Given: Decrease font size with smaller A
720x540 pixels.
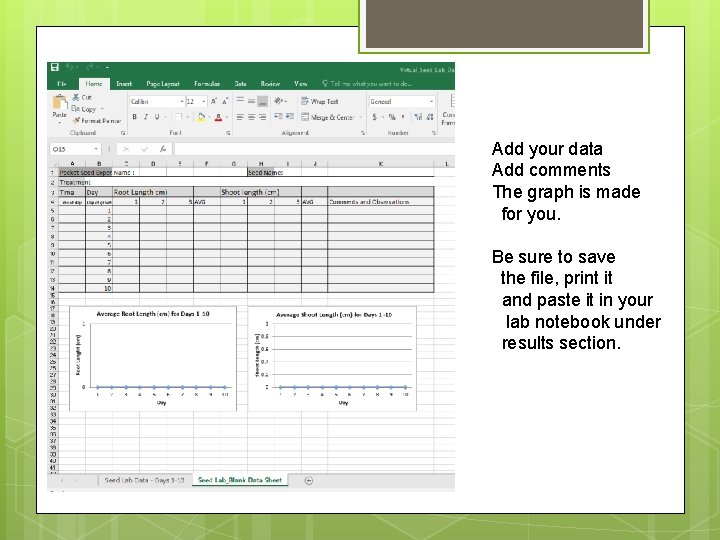Looking at the screenshot, I should [225, 101].
